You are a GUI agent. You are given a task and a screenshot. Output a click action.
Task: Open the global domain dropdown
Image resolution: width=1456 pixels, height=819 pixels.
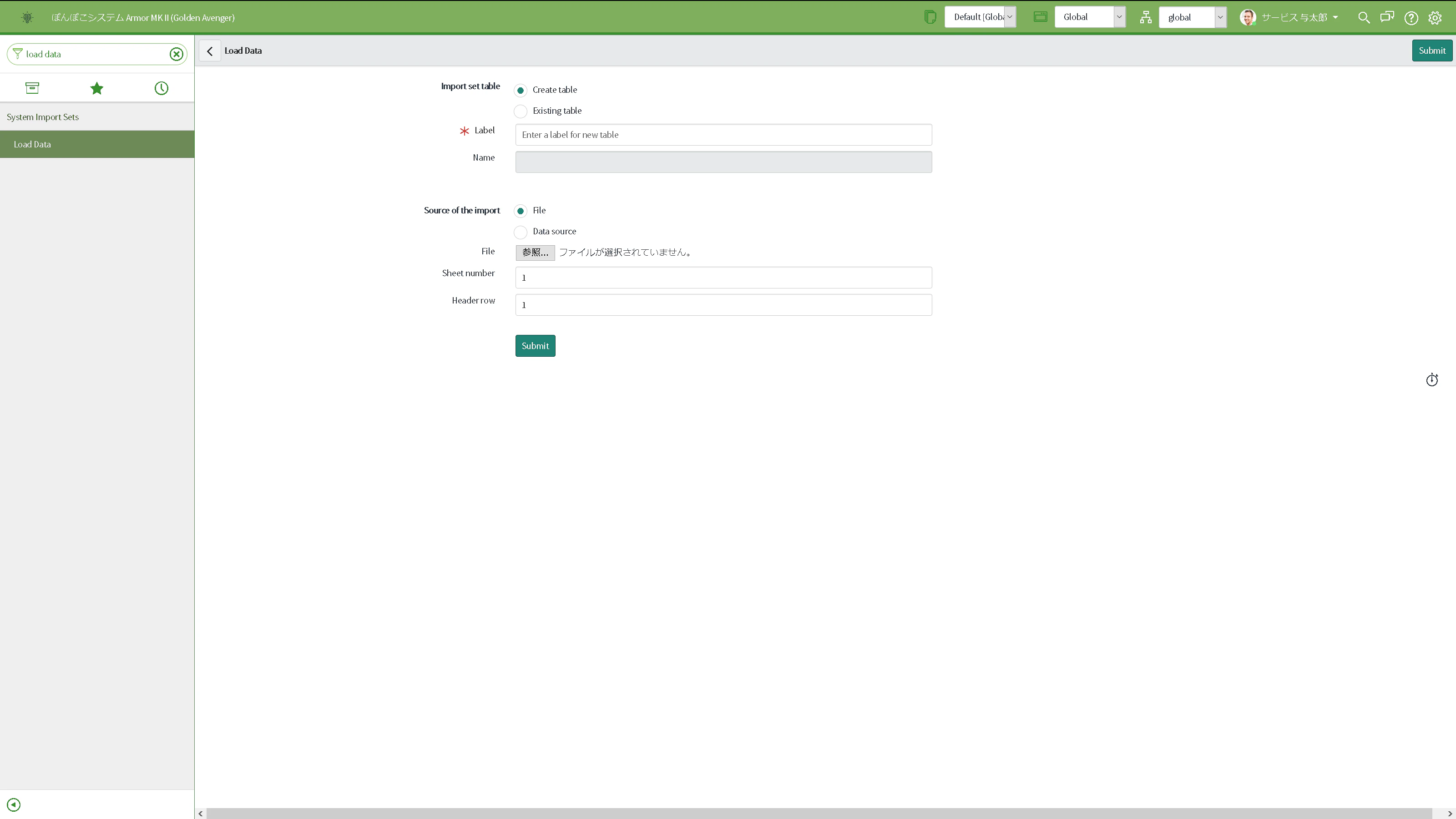tap(1193, 17)
